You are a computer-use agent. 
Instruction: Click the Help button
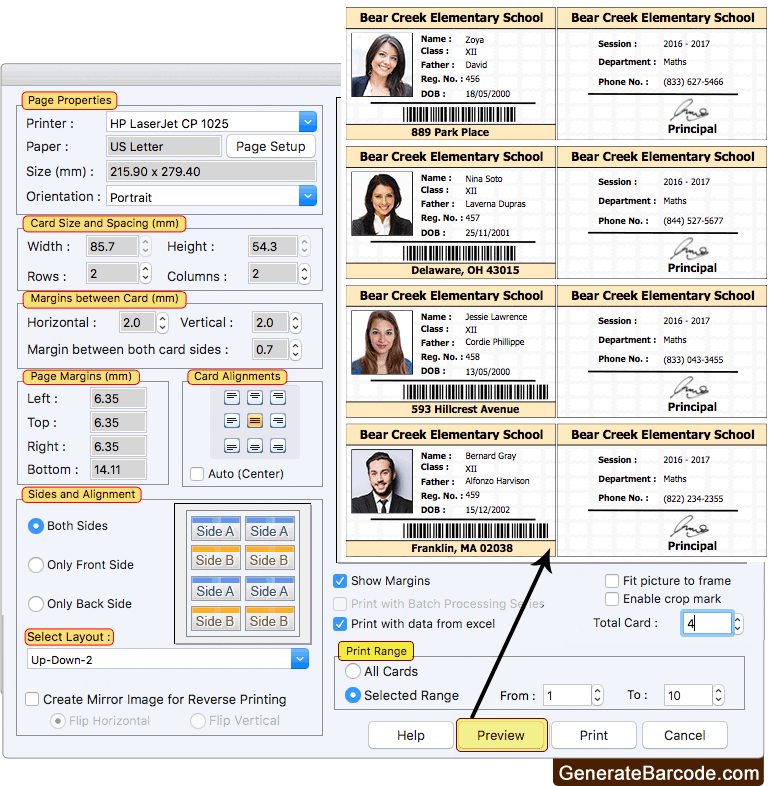tap(411, 735)
